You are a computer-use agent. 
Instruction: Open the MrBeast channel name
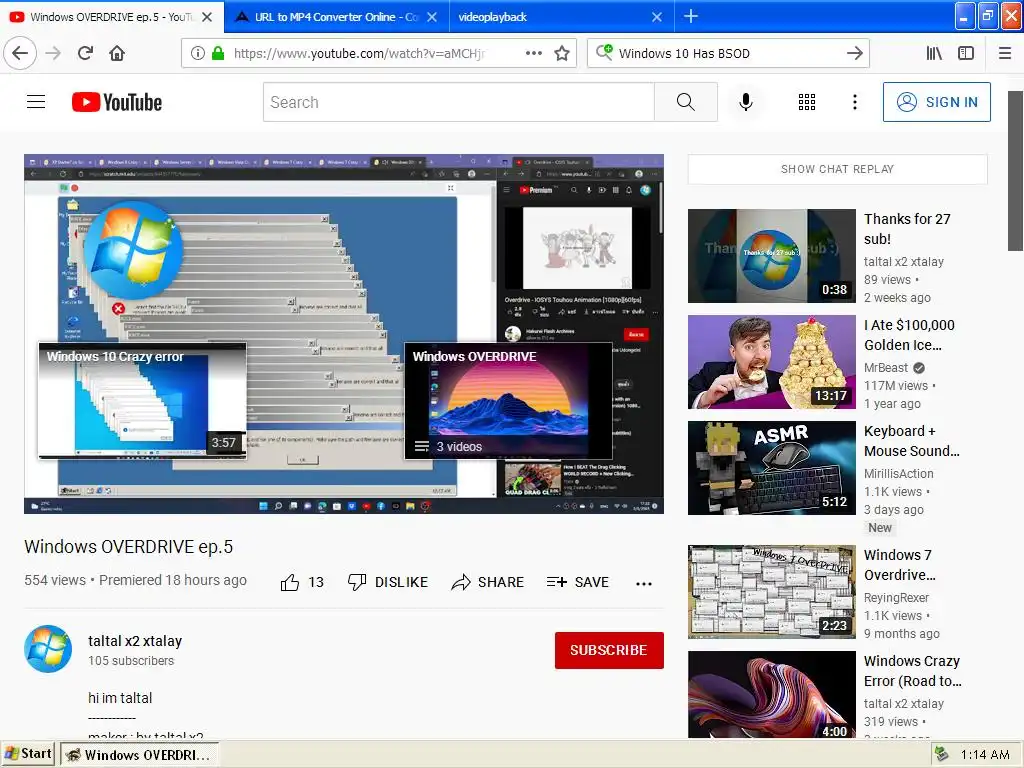click(886, 368)
